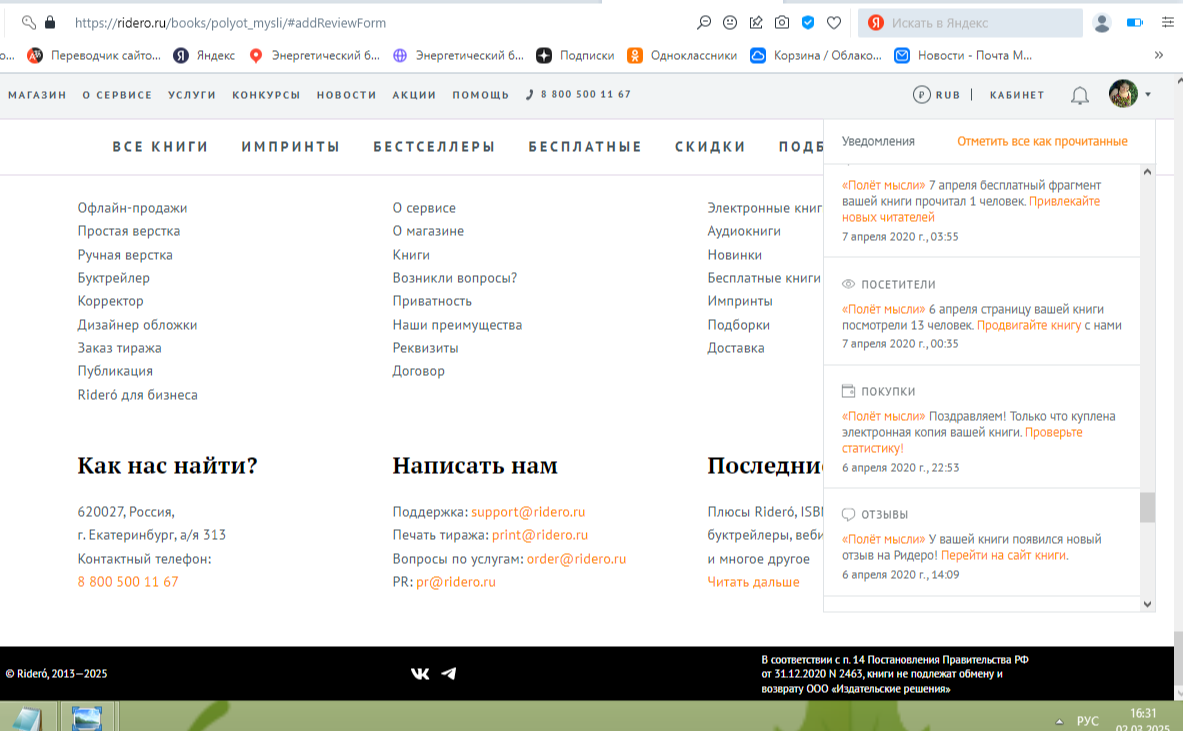Mark all notifications as read

[1043, 141]
